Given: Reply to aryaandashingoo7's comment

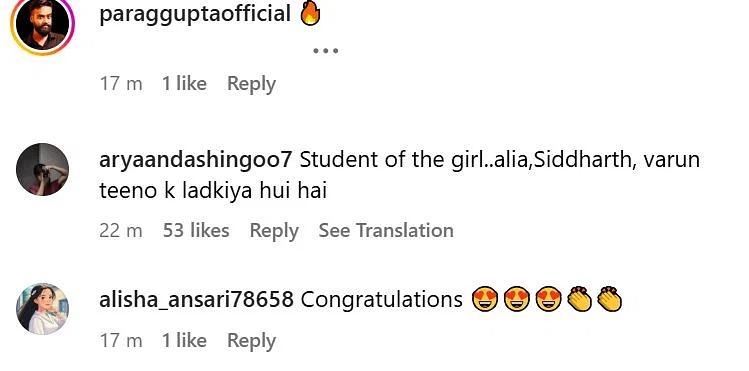Looking at the screenshot, I should click(274, 231).
